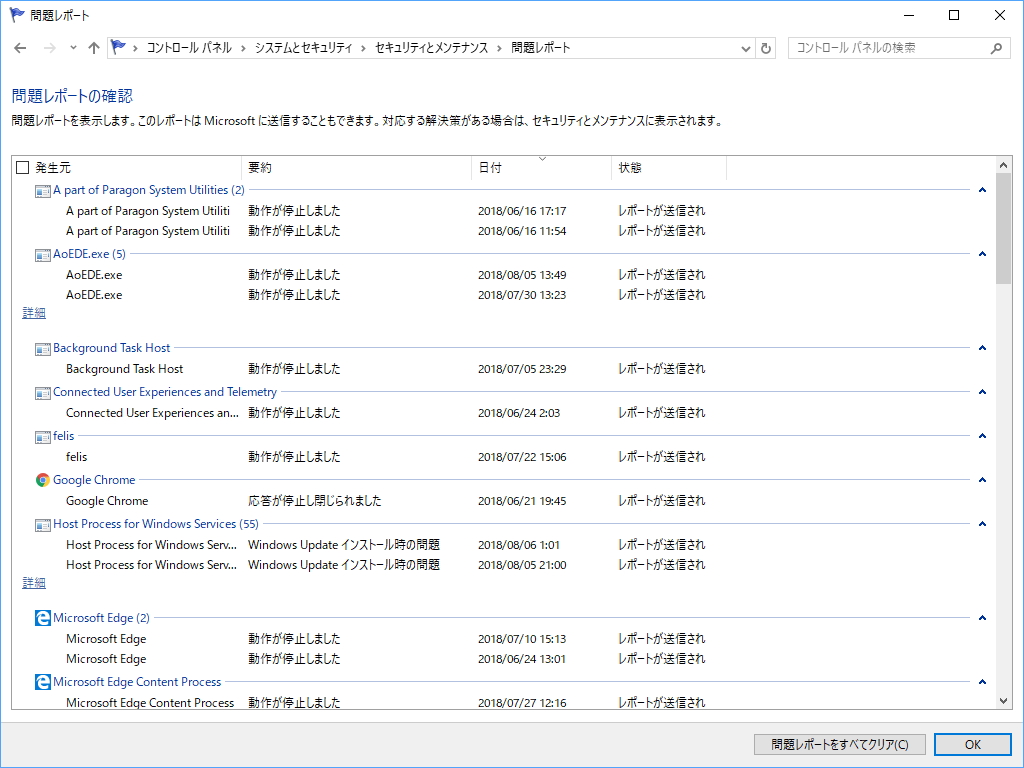Confirm with the OK button
Image resolution: width=1024 pixels, height=768 pixels.
point(972,744)
